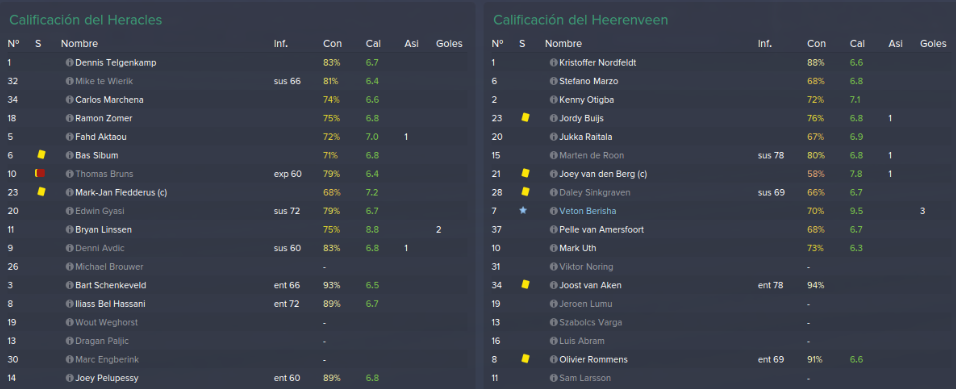Sort Heracles table by Inf. column
956x389 pixels.
(x=281, y=44)
